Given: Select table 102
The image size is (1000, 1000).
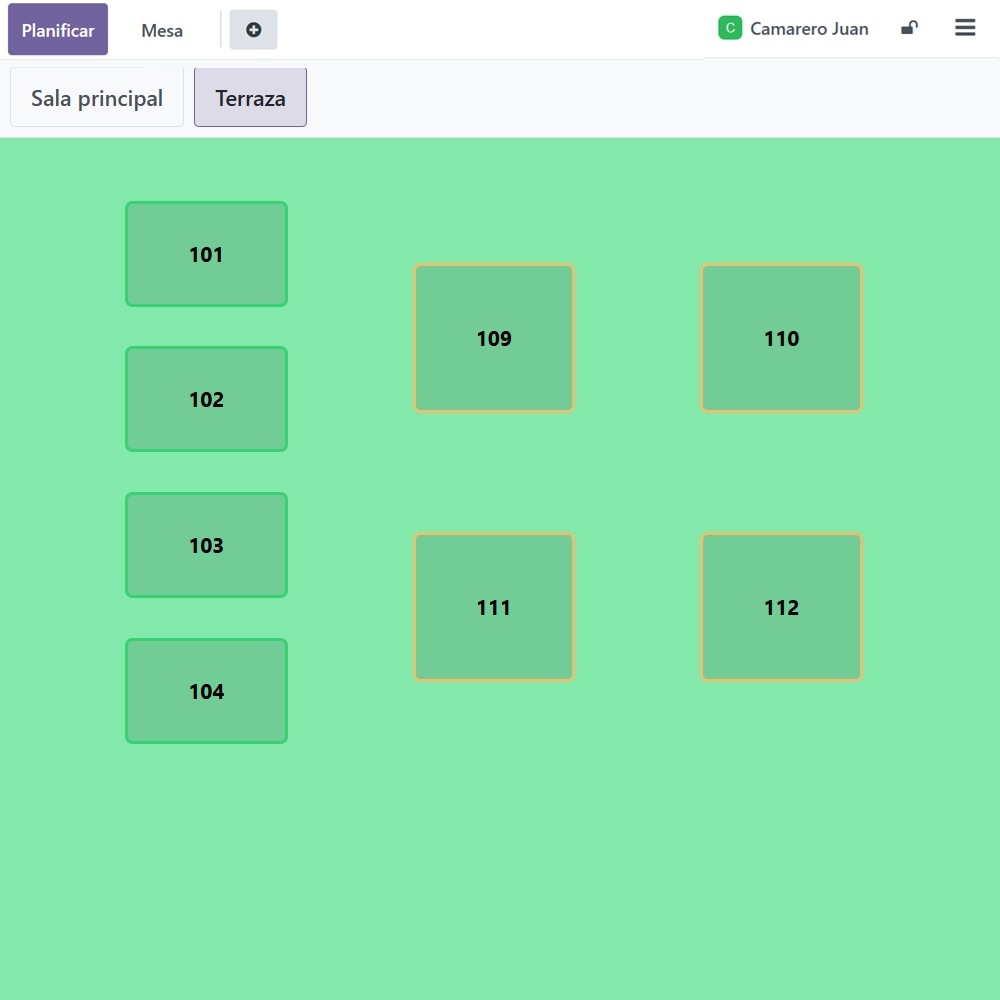Looking at the screenshot, I should coord(206,399).
